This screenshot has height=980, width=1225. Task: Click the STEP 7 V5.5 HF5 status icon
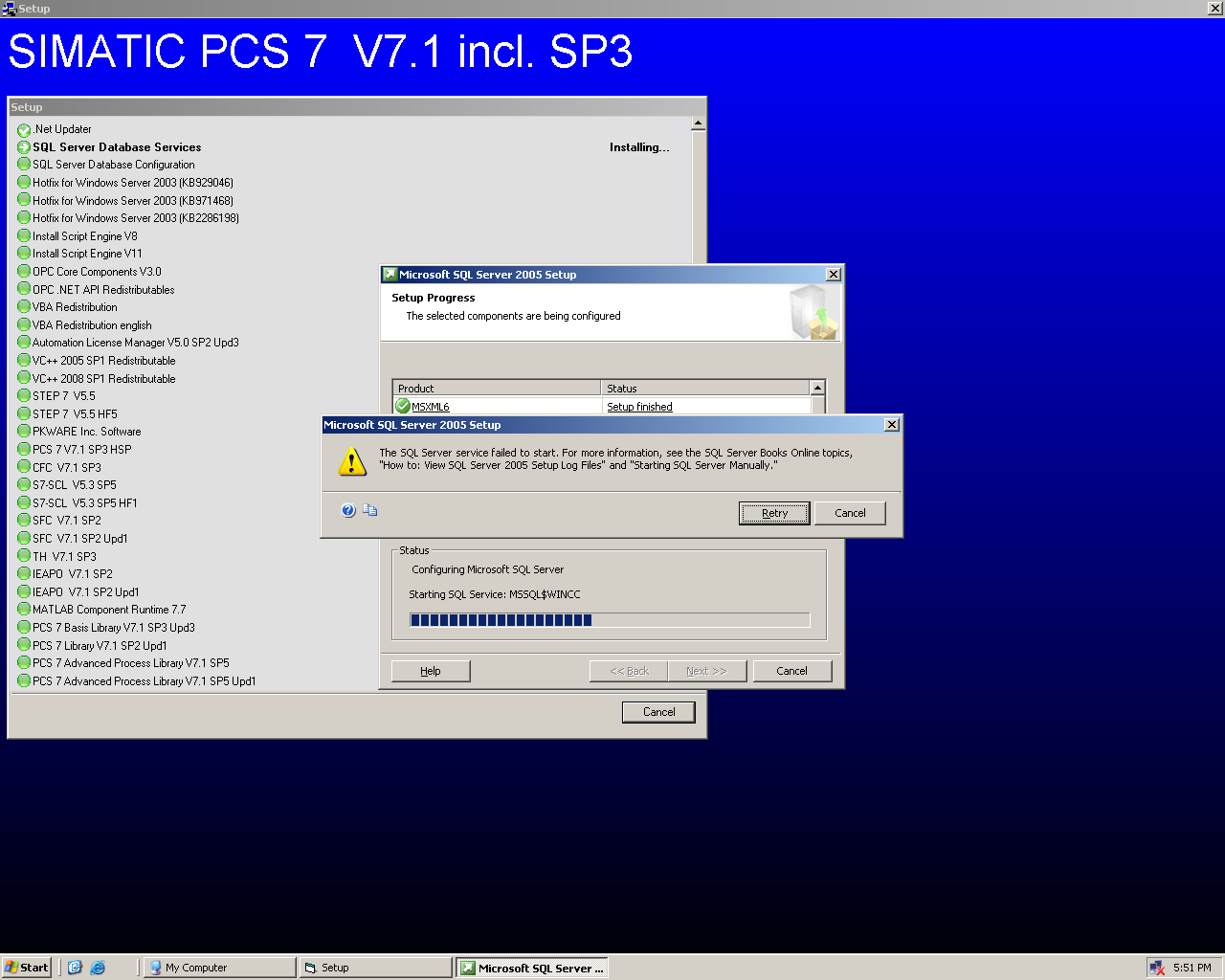24,413
